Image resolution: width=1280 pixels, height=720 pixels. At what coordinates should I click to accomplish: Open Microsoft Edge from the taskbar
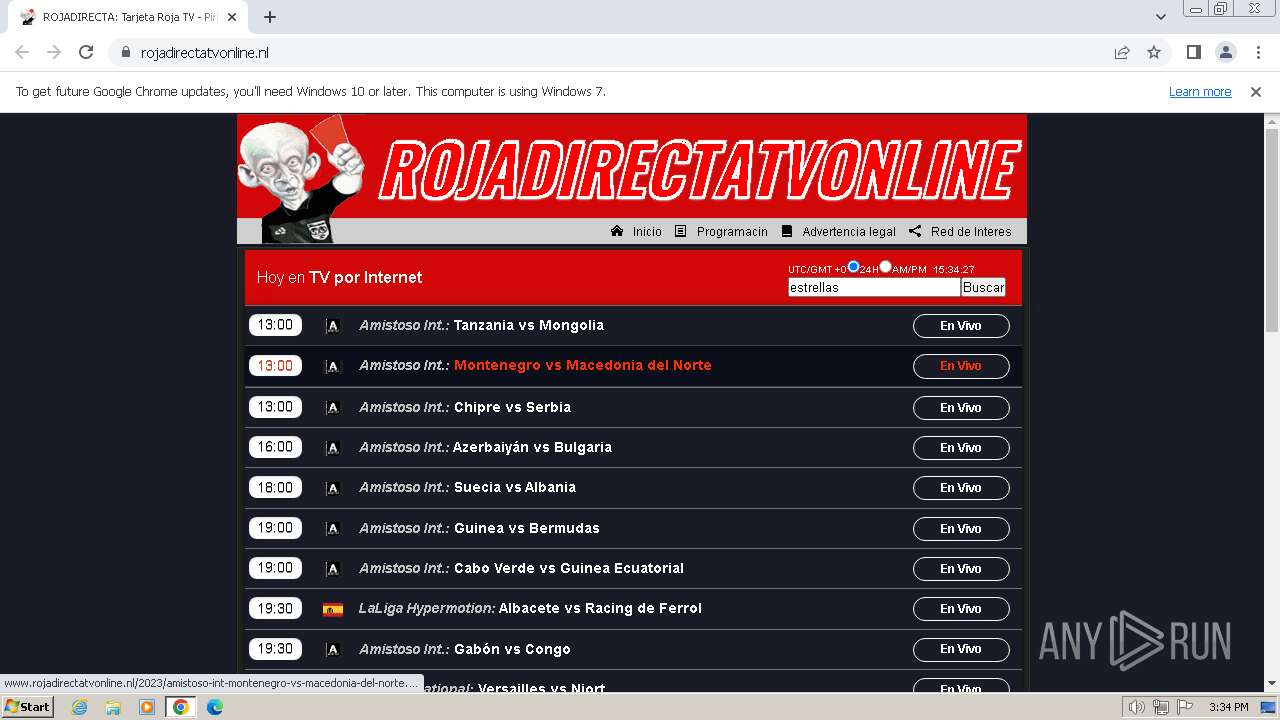215,707
